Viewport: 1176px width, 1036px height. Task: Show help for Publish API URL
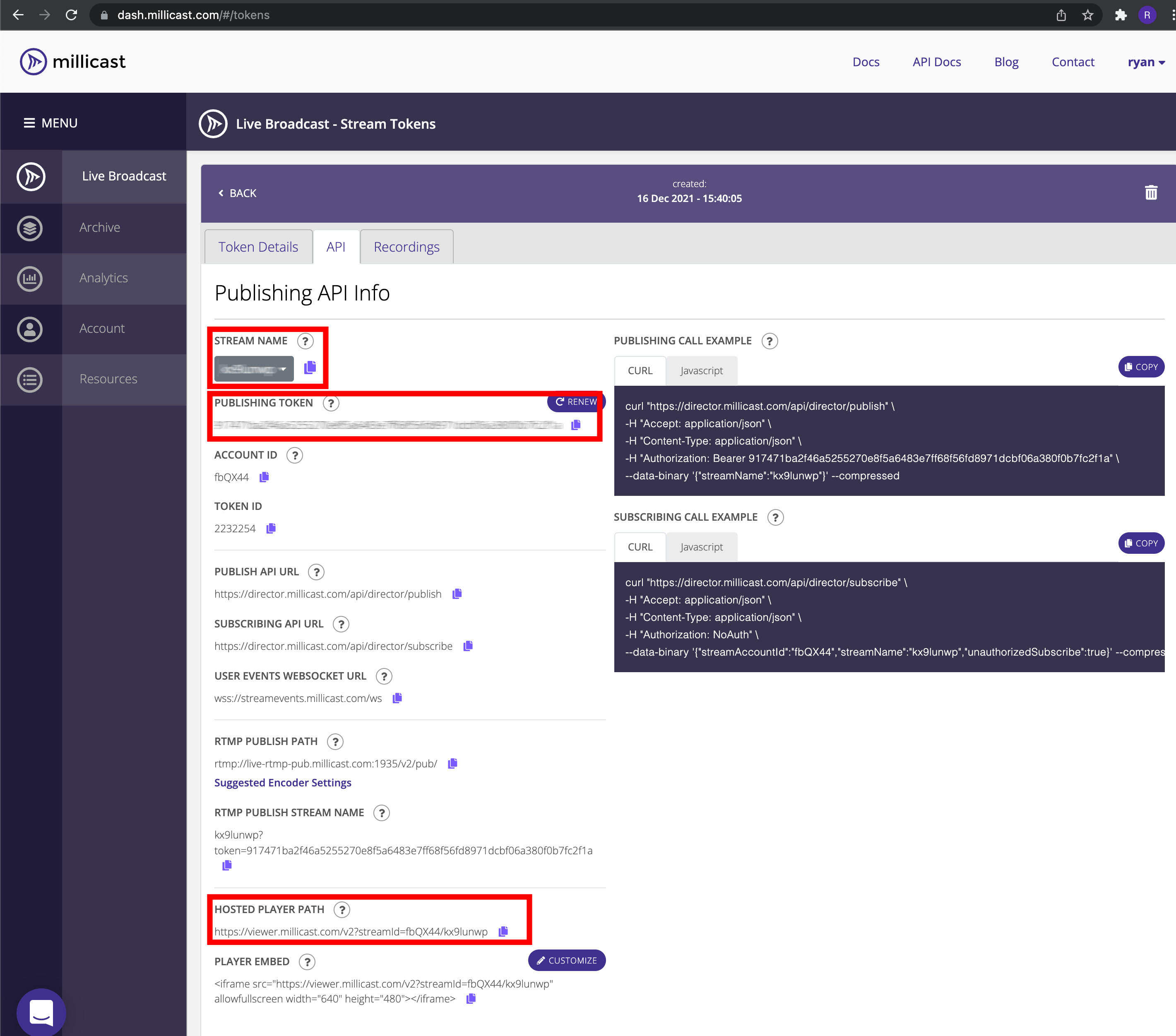coord(316,572)
